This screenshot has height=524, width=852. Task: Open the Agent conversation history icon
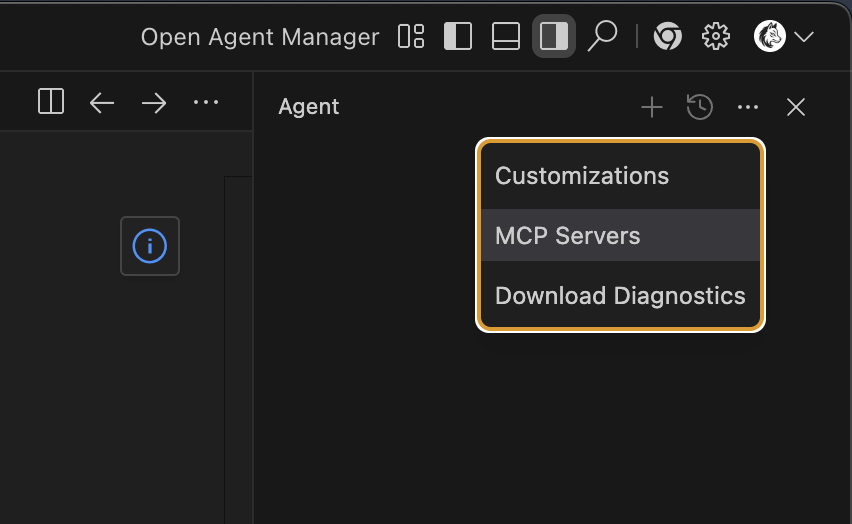click(x=700, y=107)
